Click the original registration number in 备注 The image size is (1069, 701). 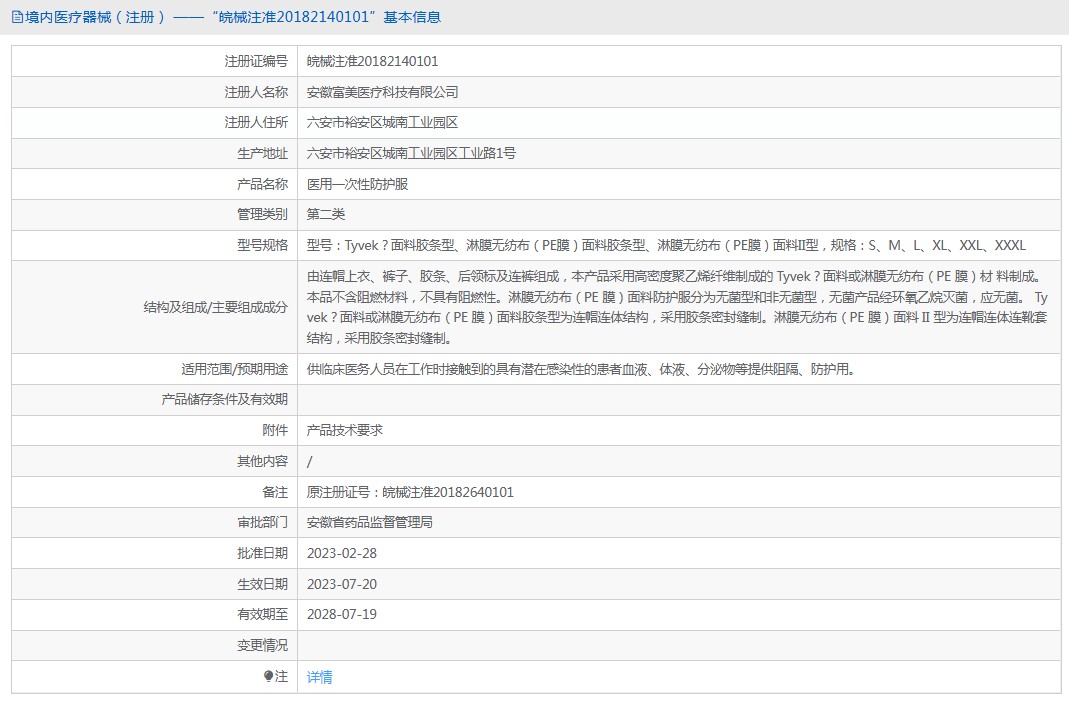pos(410,492)
